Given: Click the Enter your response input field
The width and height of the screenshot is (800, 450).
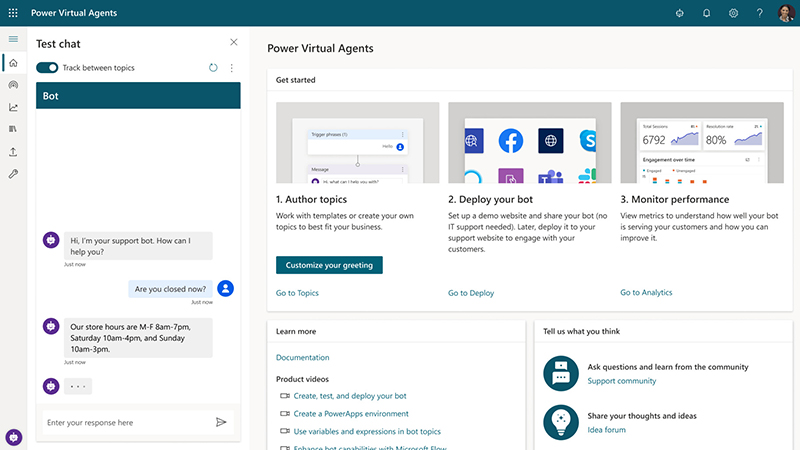Looking at the screenshot, I should pyautogui.click(x=125, y=423).
